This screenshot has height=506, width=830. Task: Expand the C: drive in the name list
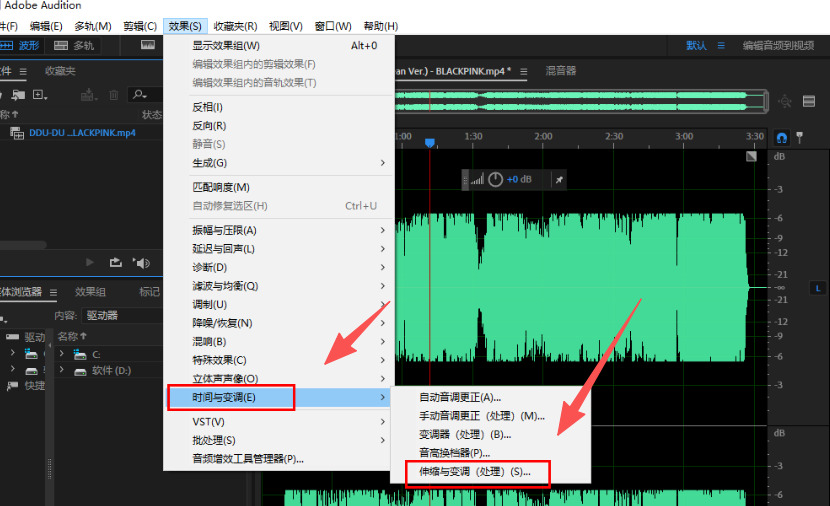[62, 354]
